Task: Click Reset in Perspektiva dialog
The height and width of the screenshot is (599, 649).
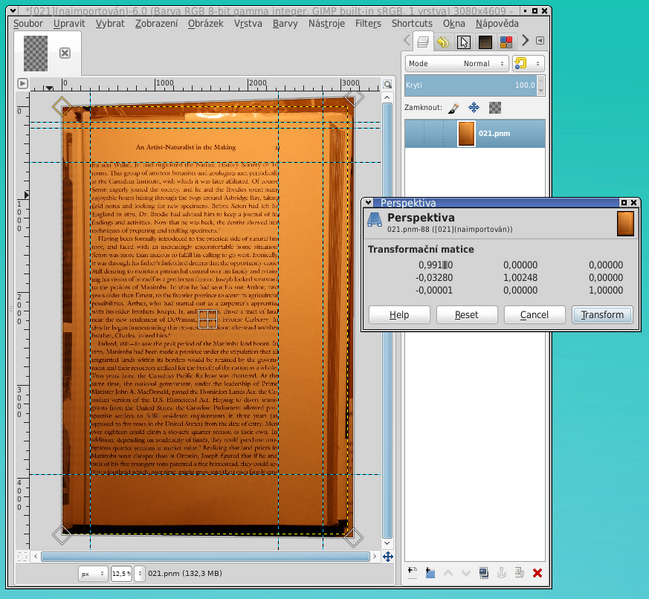Action: [x=467, y=315]
